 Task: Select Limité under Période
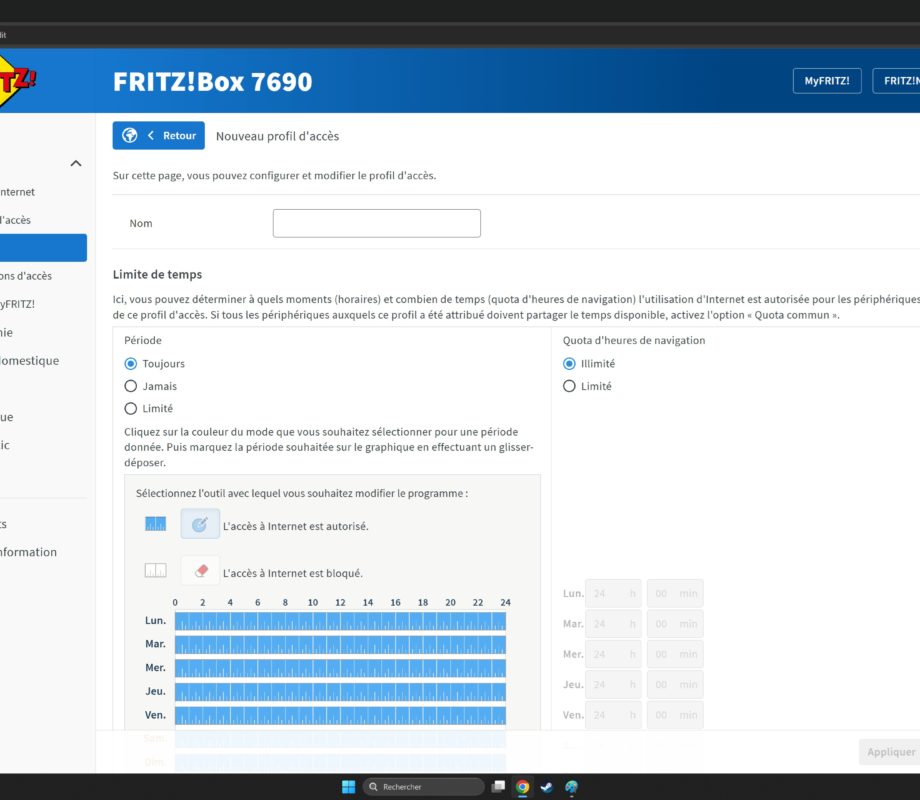131,409
